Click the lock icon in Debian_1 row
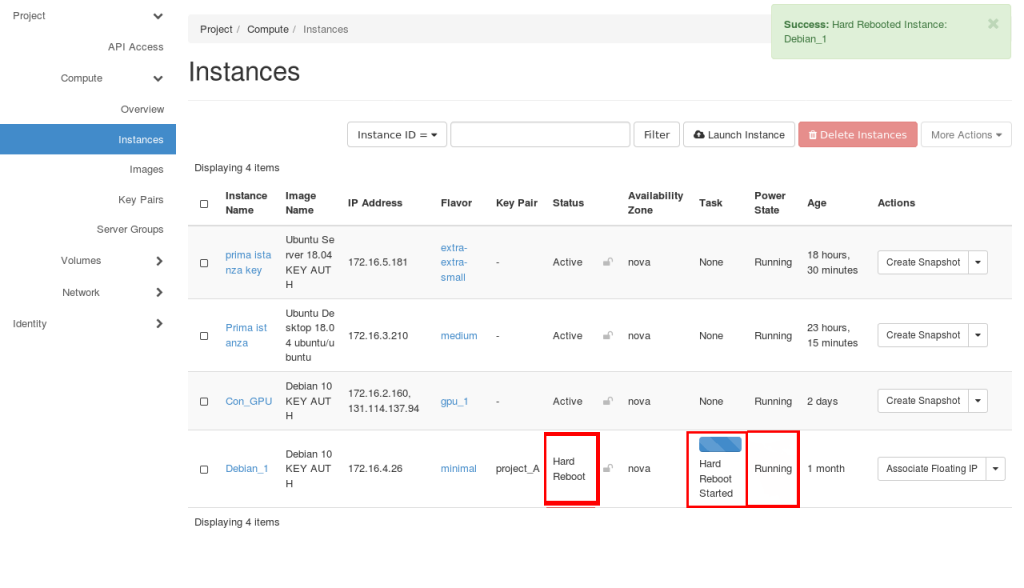 pos(608,468)
